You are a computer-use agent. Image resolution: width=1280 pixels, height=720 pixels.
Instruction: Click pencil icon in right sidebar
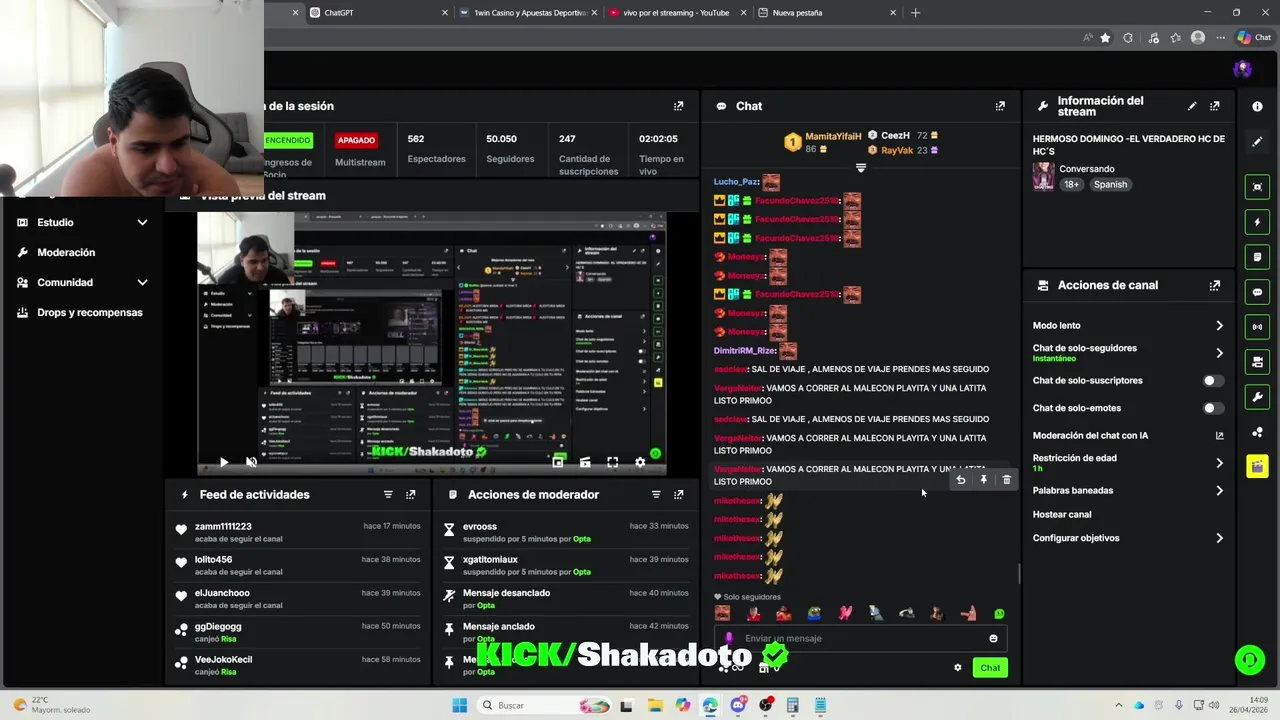[x=1257, y=142]
